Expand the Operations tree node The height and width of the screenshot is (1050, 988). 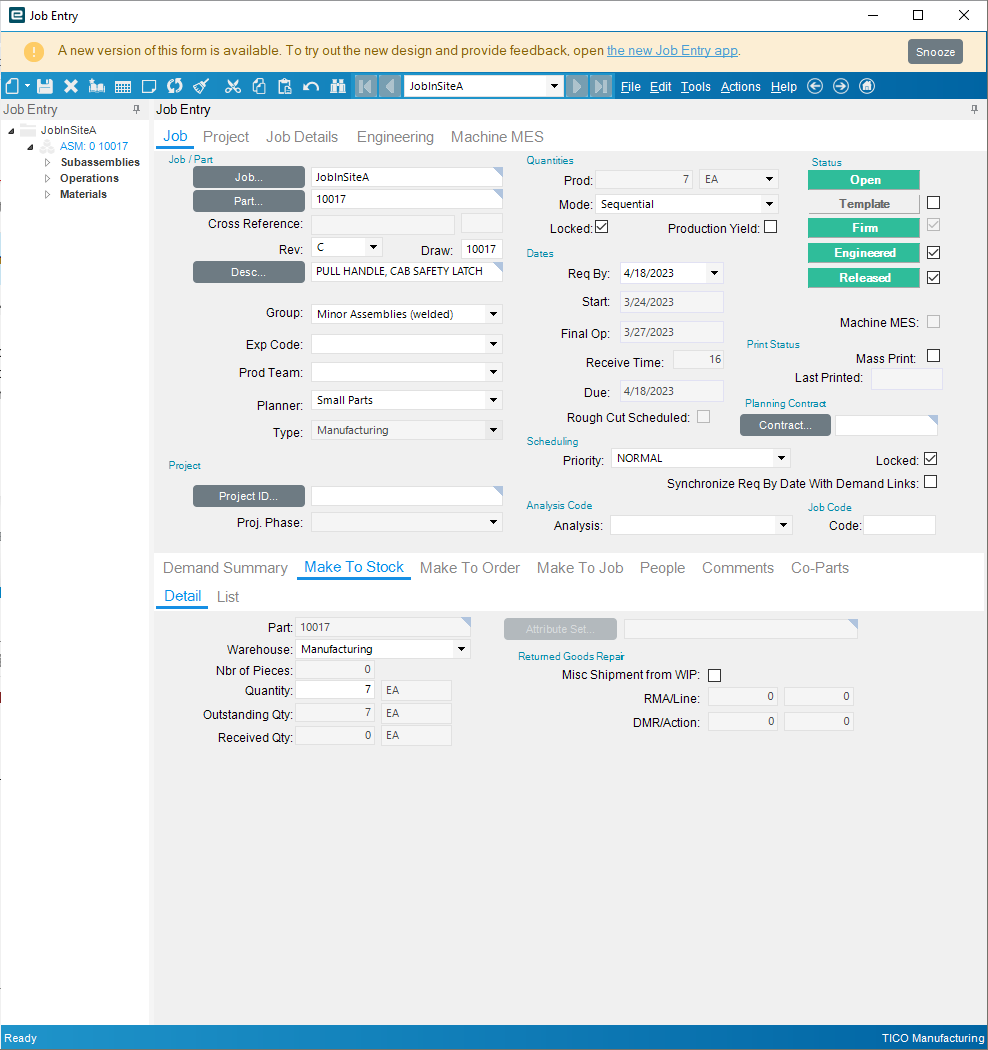click(x=48, y=178)
